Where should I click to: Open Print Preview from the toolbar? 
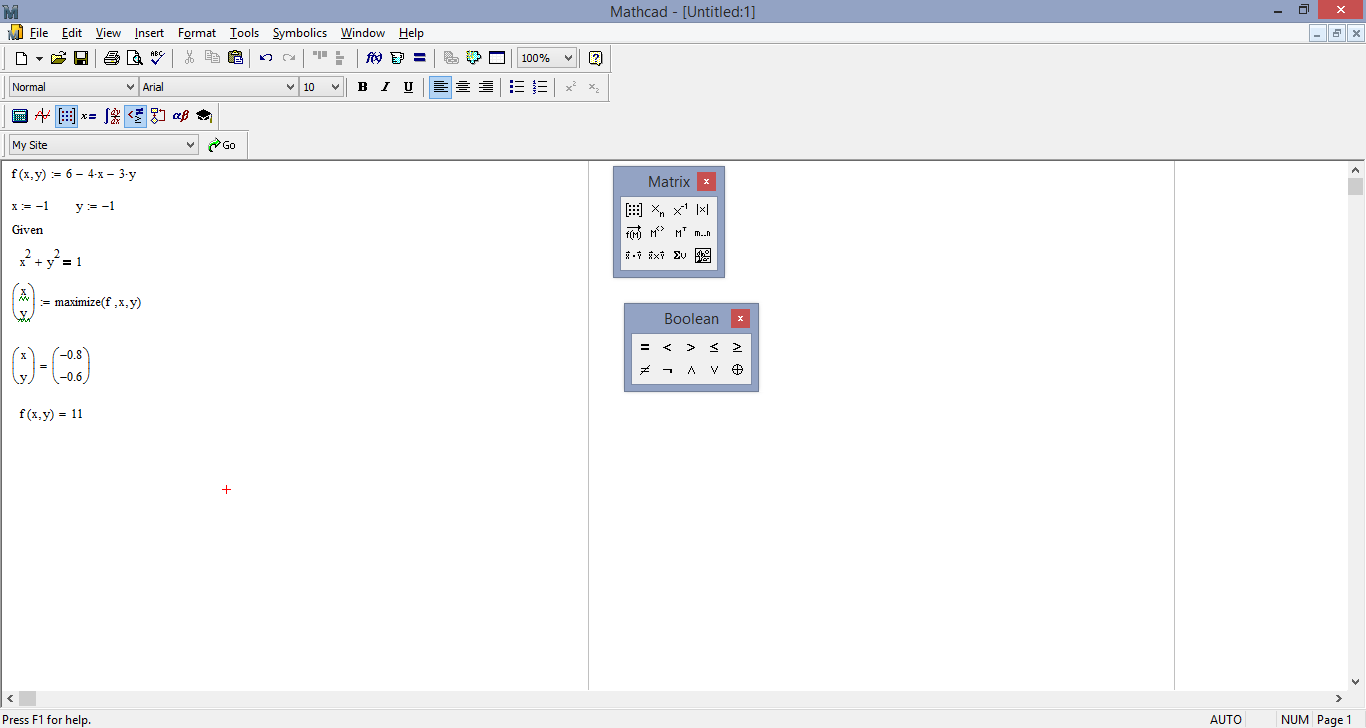pyautogui.click(x=134, y=58)
